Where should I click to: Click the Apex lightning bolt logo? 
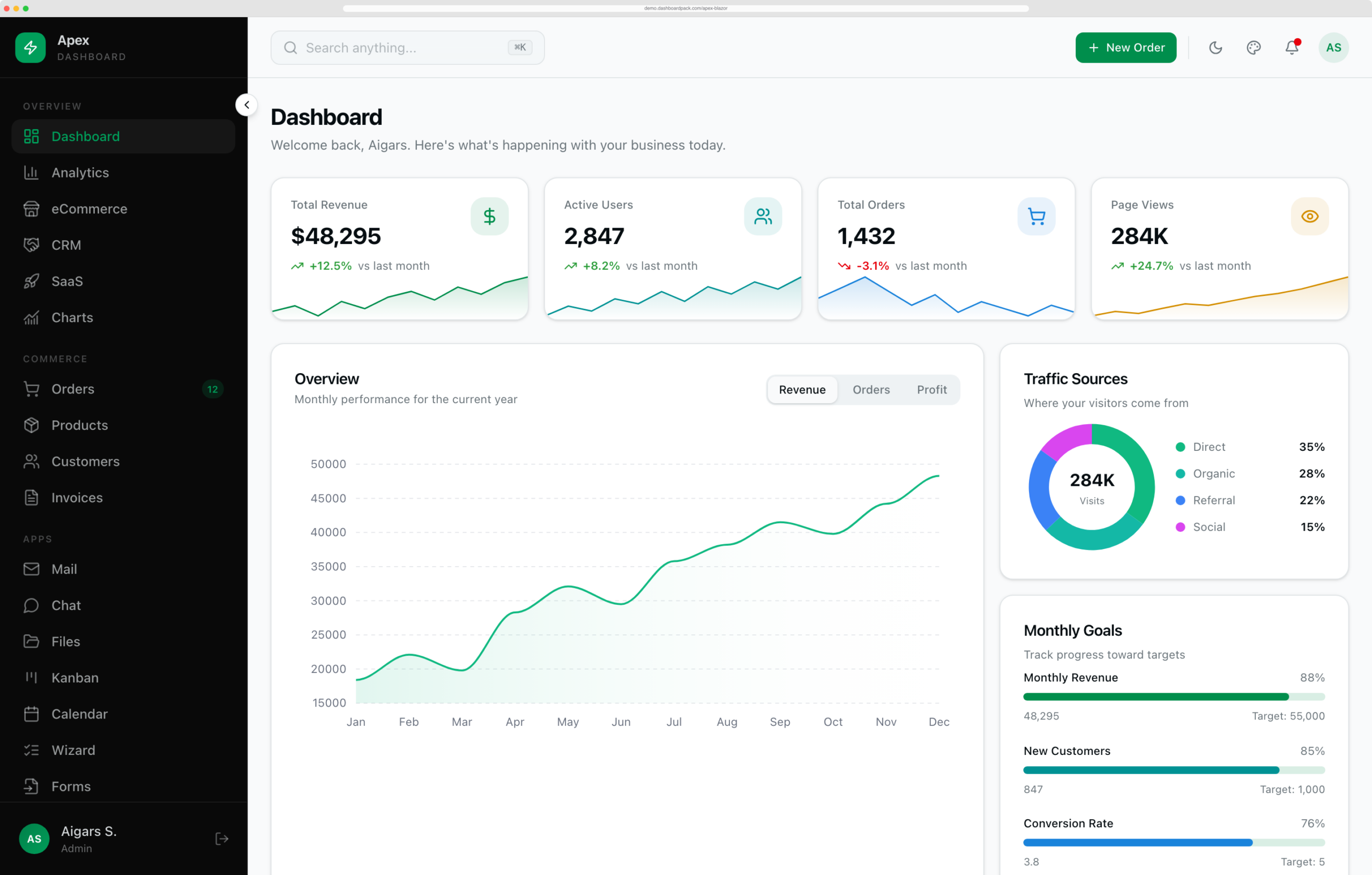pyautogui.click(x=30, y=47)
